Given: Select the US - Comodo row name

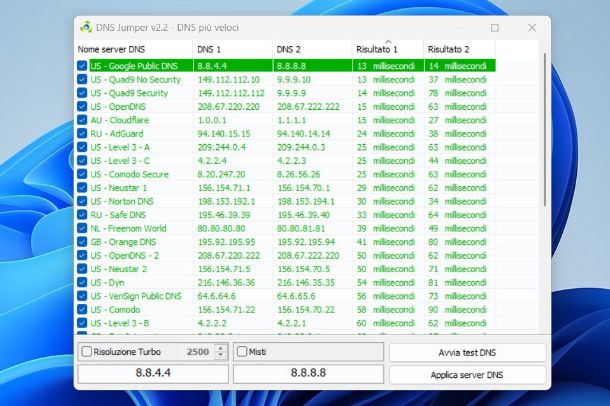Looking at the screenshot, I should [x=115, y=310].
